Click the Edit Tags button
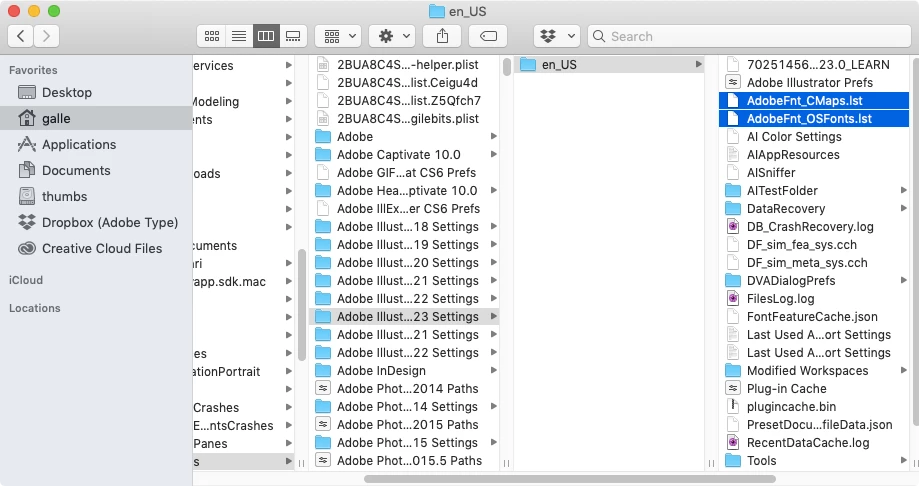Image resolution: width=919 pixels, height=486 pixels. point(488,36)
